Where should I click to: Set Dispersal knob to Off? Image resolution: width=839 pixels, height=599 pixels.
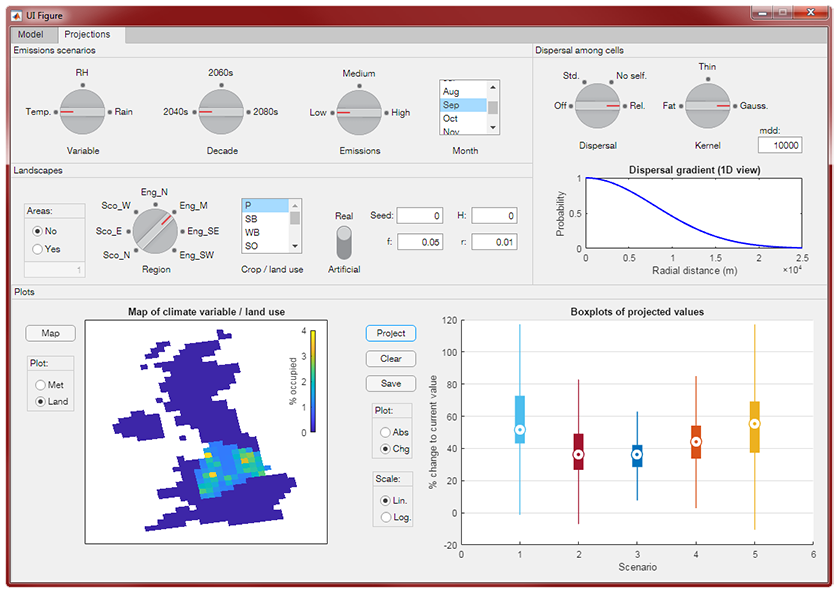[560, 106]
